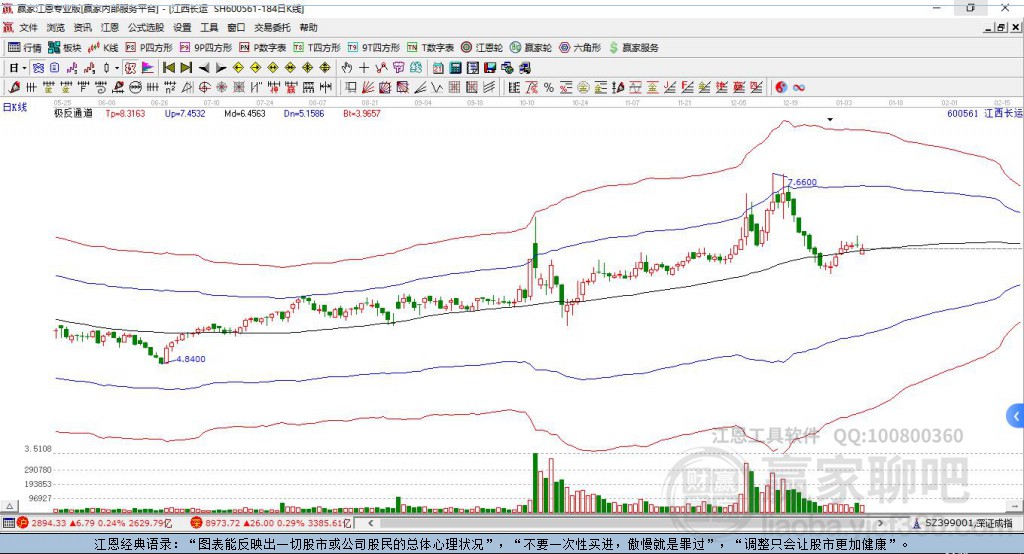Select the rectangle drawing tool

tap(351, 87)
